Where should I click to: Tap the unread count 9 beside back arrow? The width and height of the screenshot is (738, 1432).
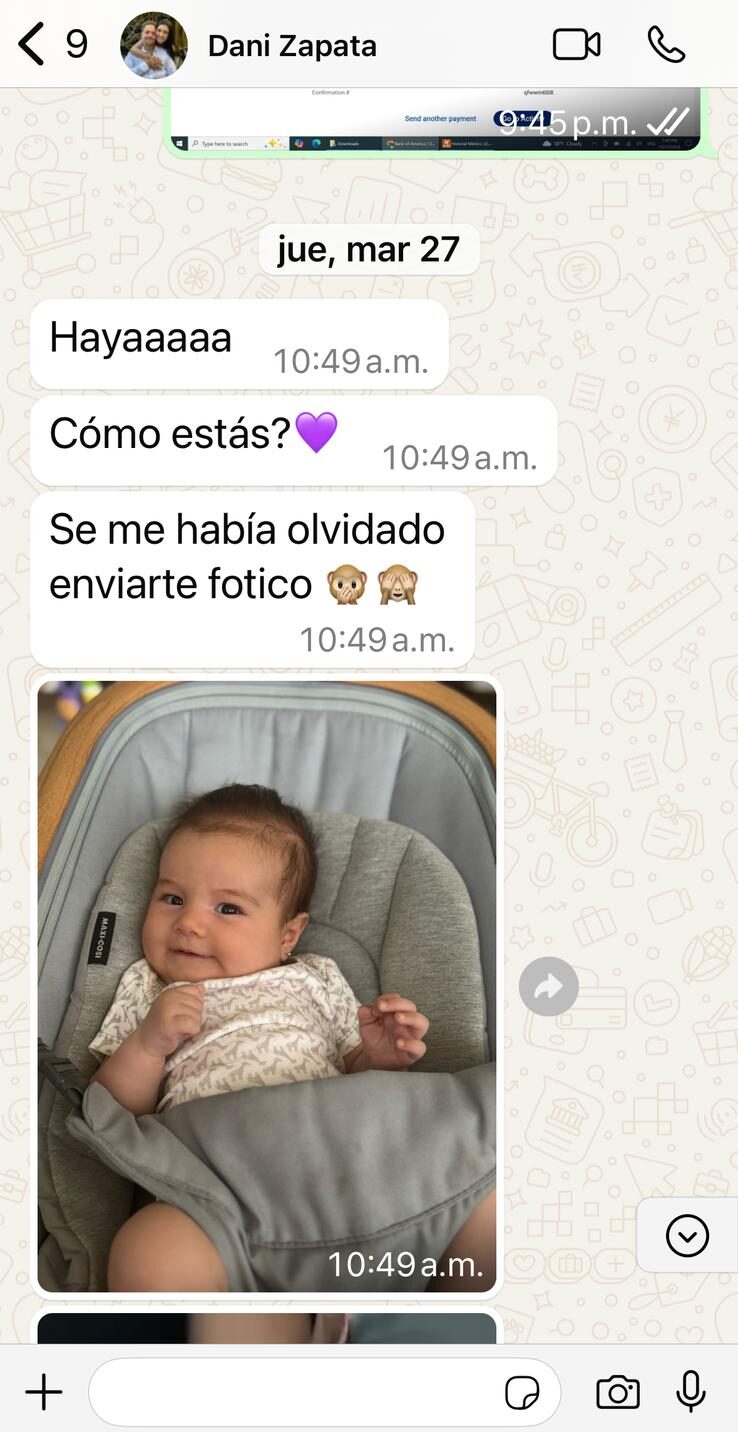[77, 45]
